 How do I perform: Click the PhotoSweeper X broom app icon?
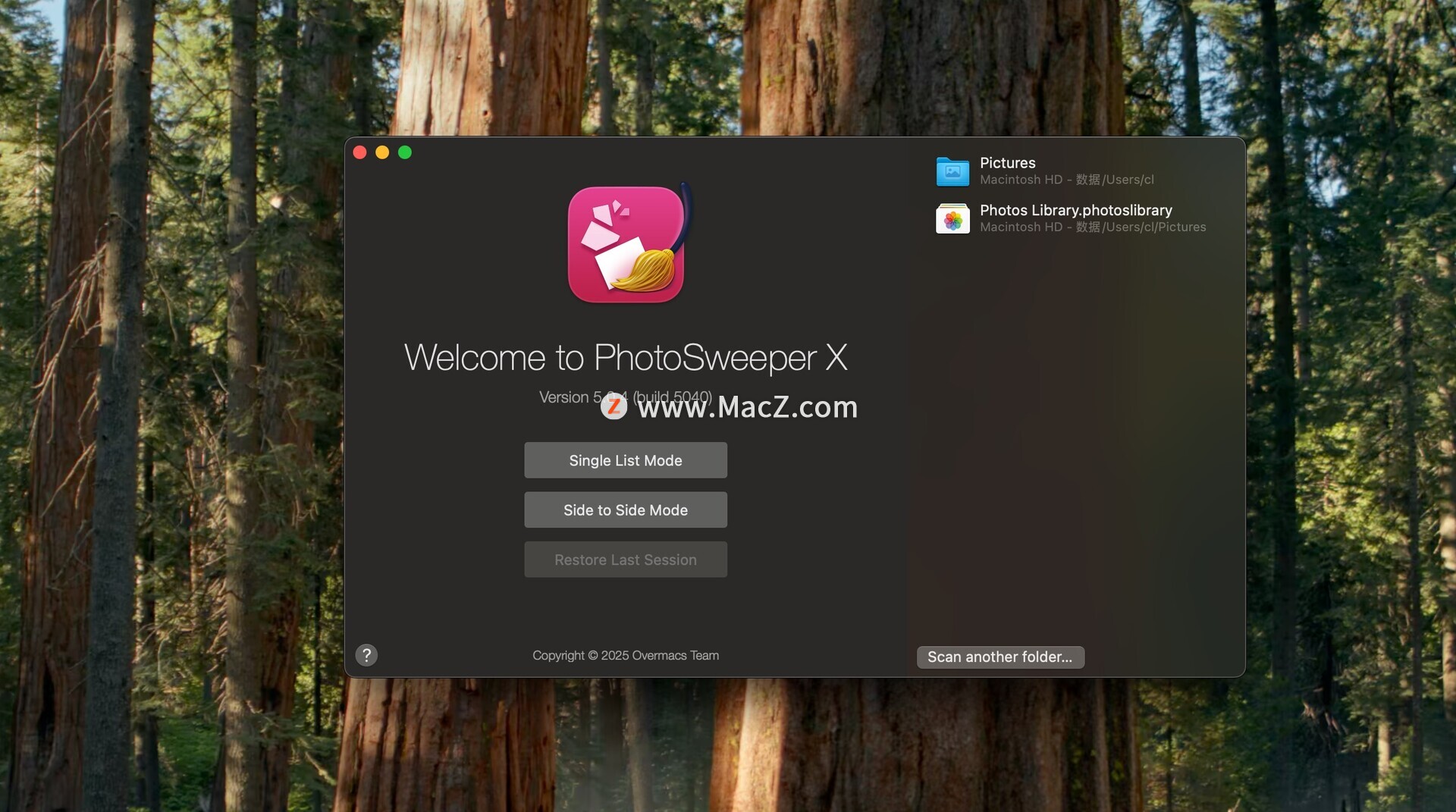[x=627, y=244]
